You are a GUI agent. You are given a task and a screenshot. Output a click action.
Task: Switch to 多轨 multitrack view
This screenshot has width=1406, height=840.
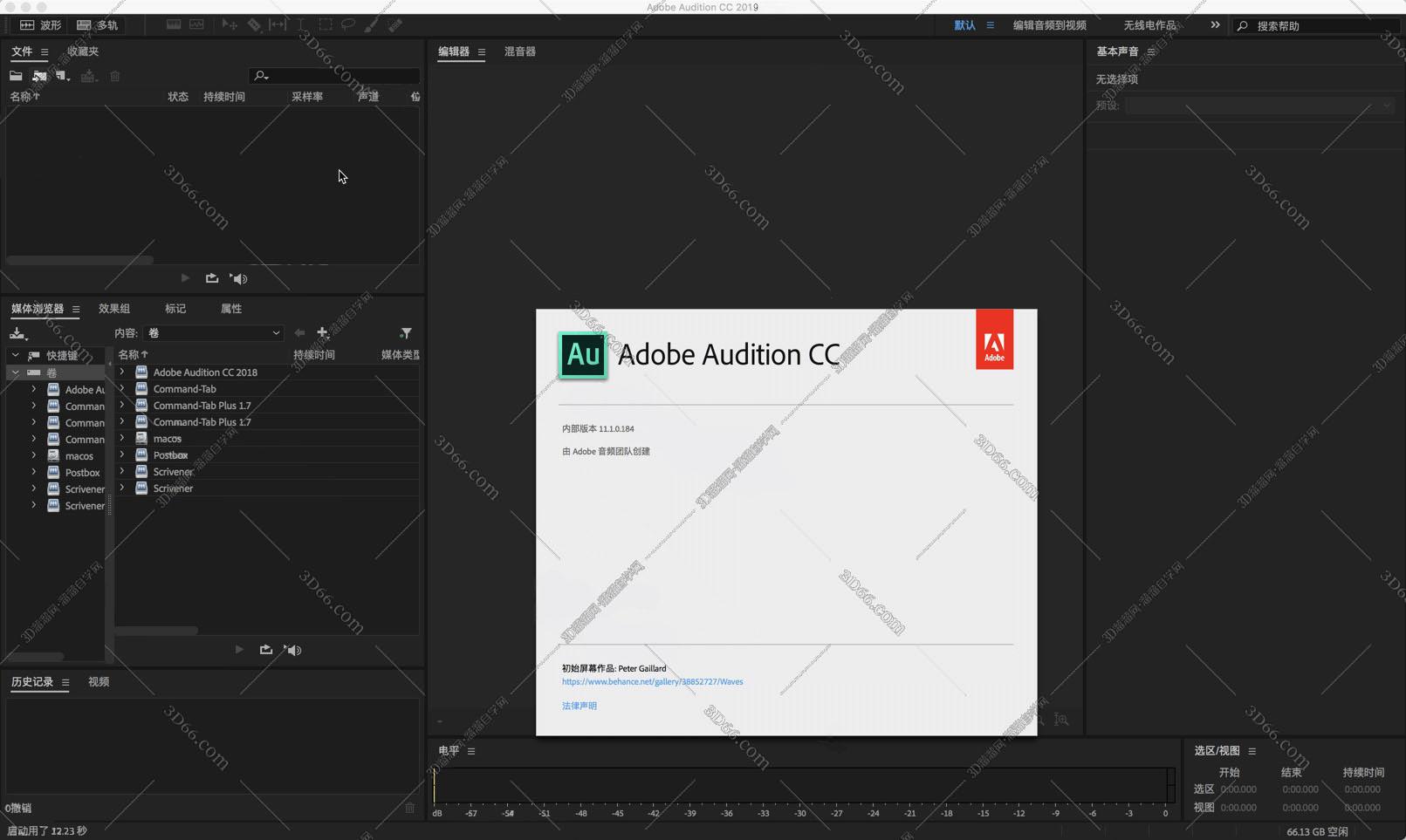click(97, 25)
